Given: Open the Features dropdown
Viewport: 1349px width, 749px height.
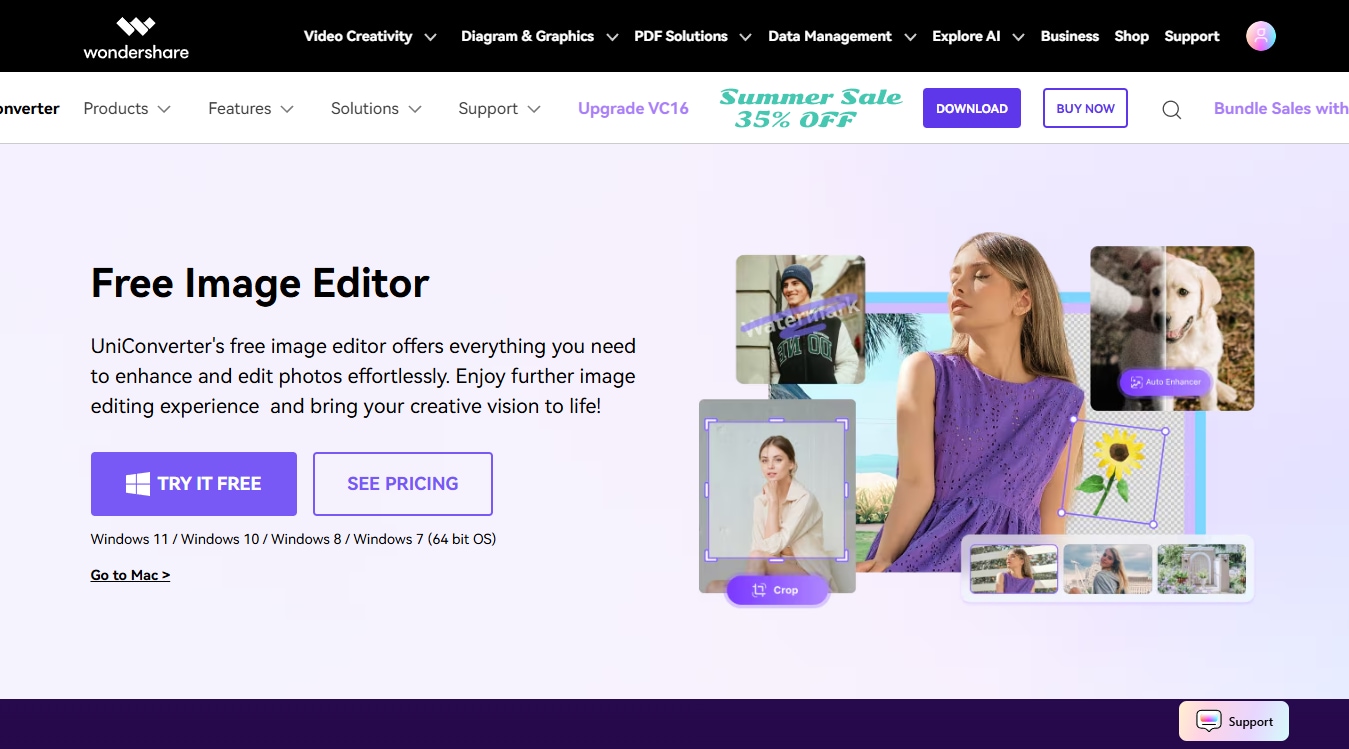Looking at the screenshot, I should 251,108.
